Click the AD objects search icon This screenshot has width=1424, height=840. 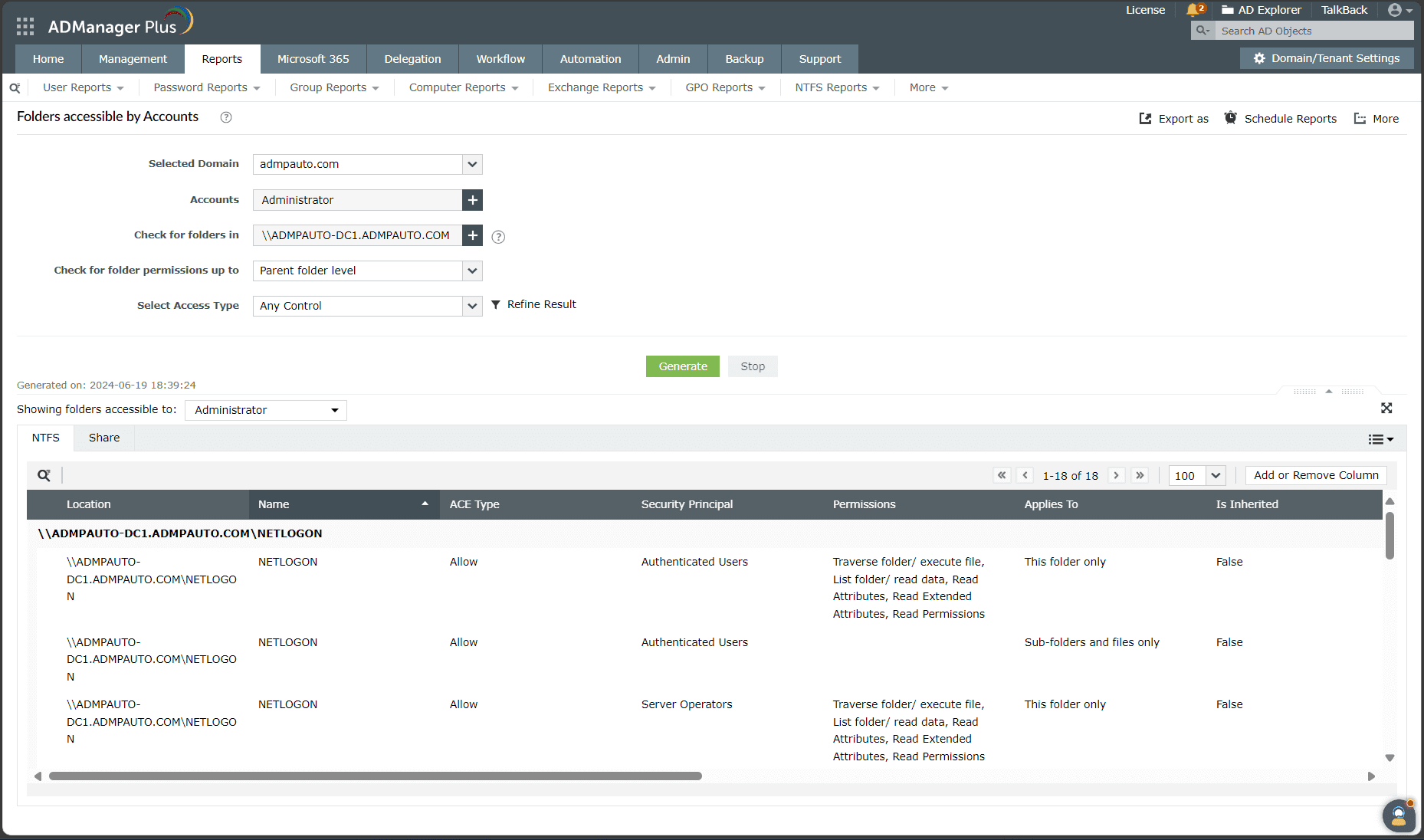[1203, 31]
